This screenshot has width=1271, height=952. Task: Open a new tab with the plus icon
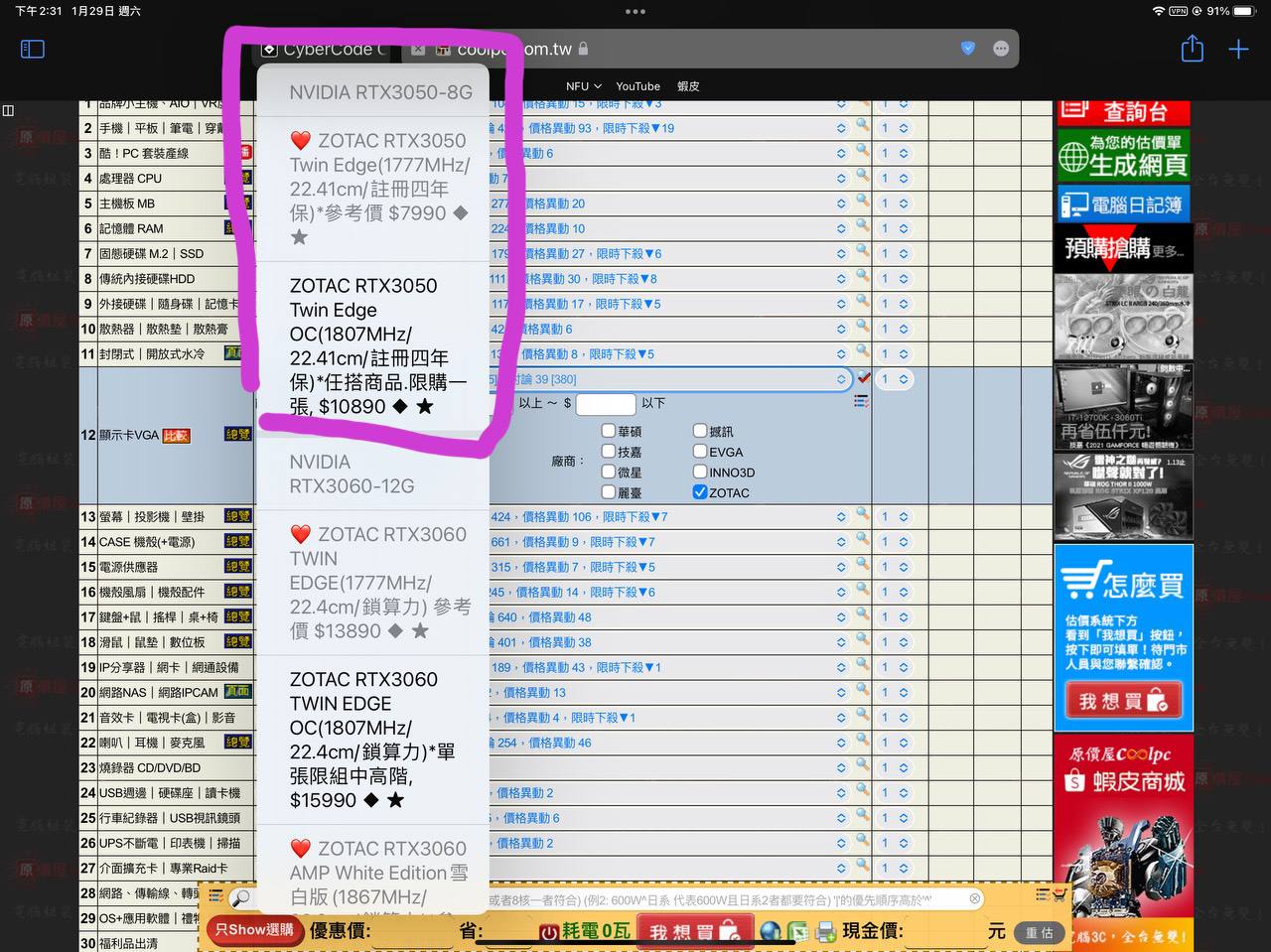pyautogui.click(x=1238, y=49)
